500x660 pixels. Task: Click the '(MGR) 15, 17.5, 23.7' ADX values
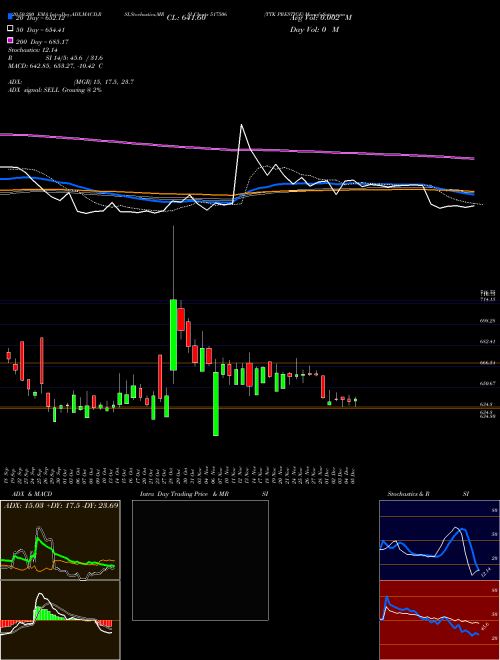click(x=104, y=82)
